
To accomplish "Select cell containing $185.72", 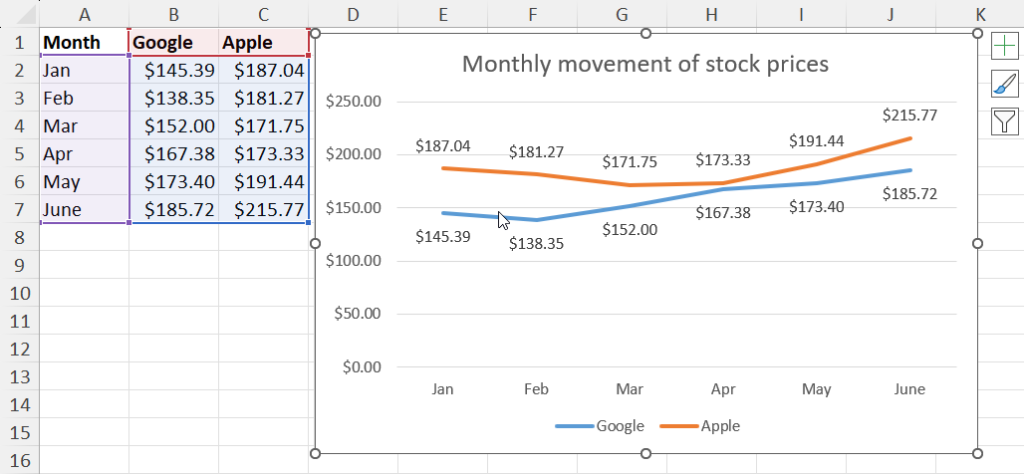I will [x=174, y=210].
